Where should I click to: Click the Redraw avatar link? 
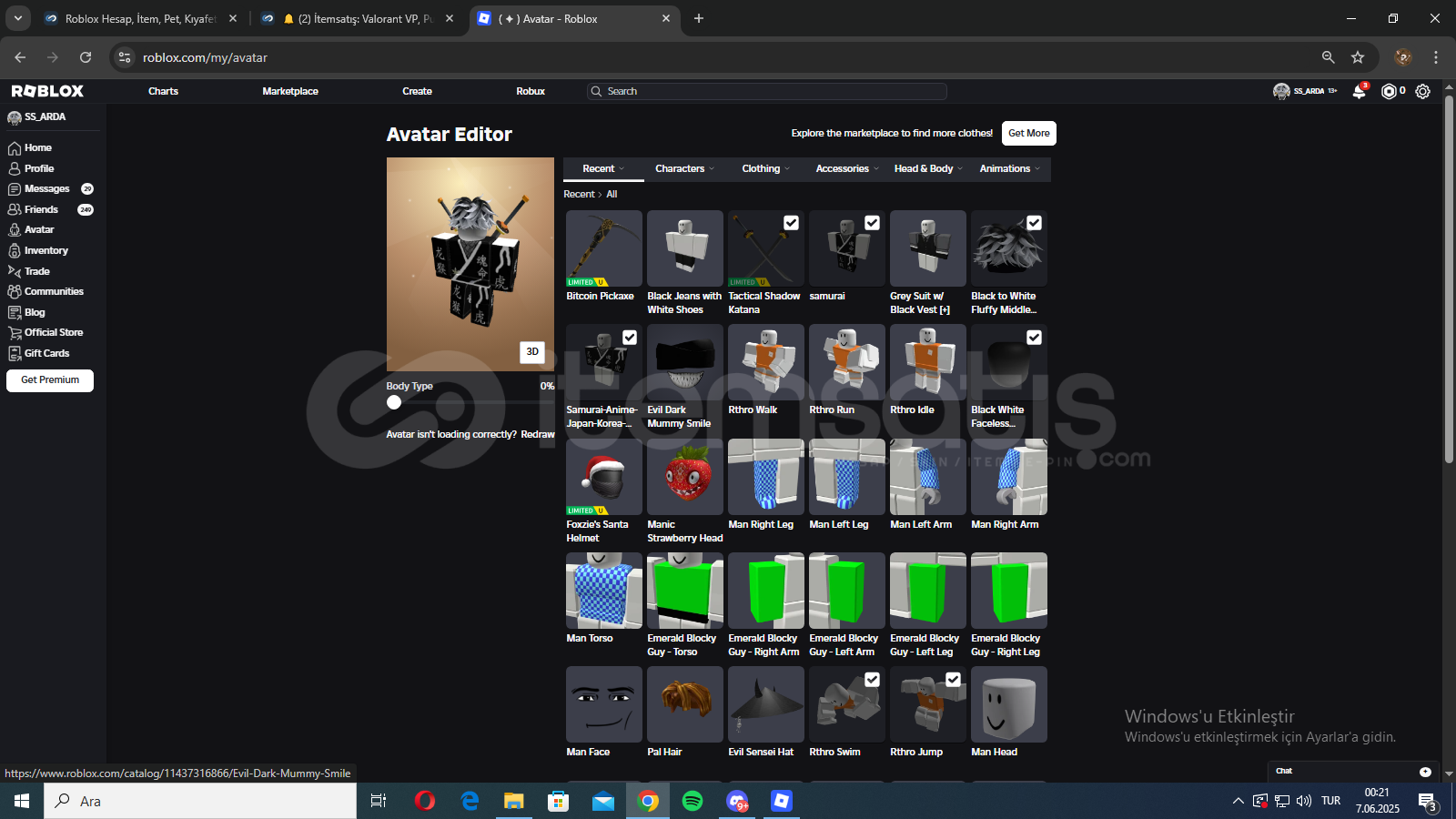pos(538,435)
